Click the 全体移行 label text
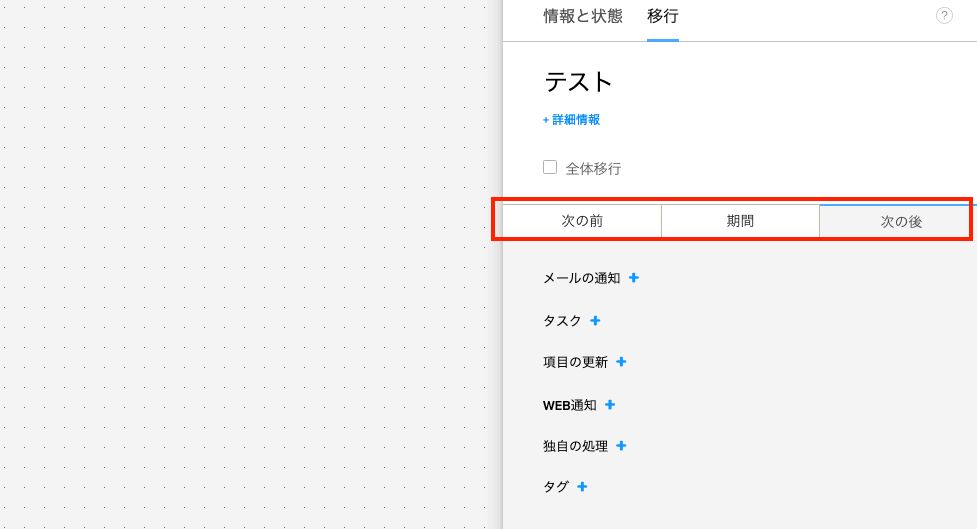 593,168
